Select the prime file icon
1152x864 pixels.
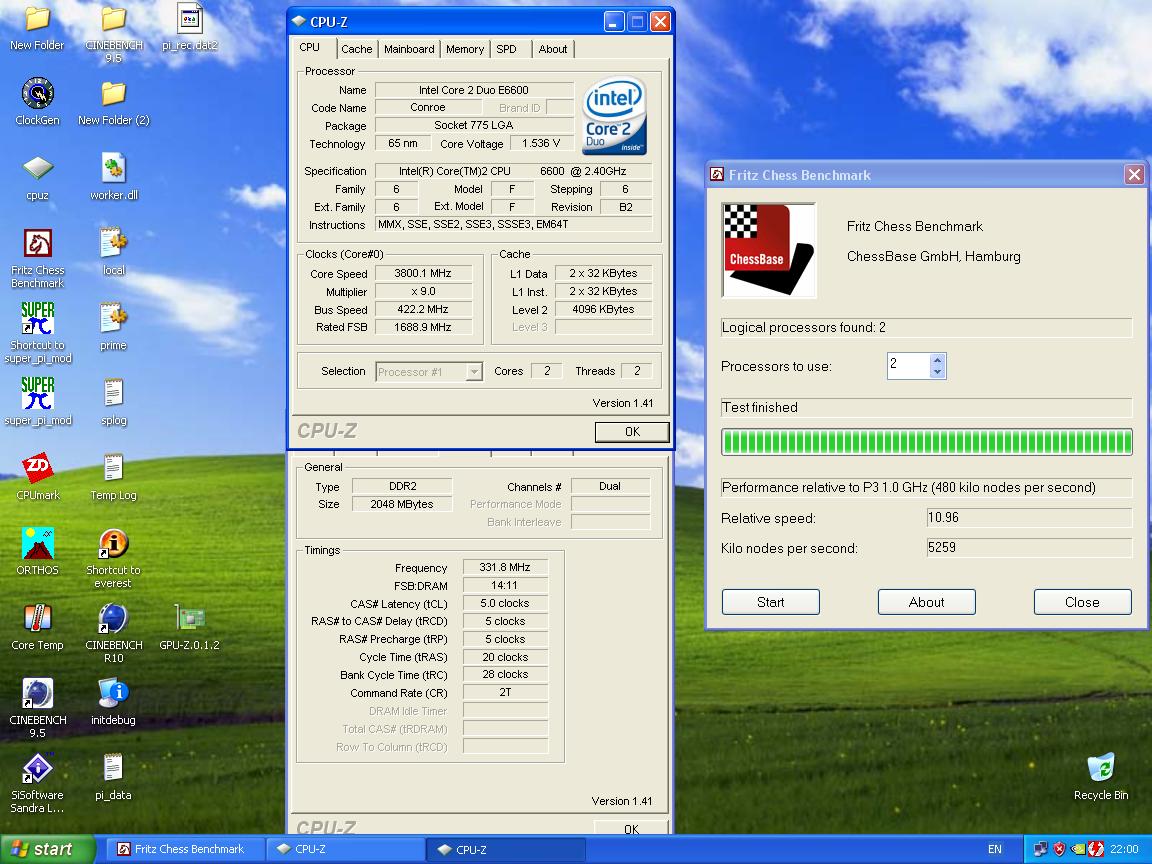(x=113, y=327)
